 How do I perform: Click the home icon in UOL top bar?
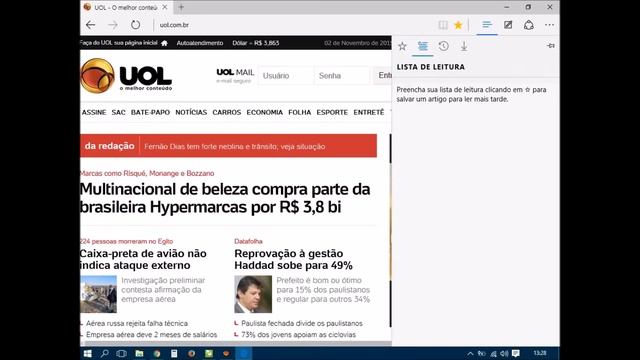(x=164, y=43)
